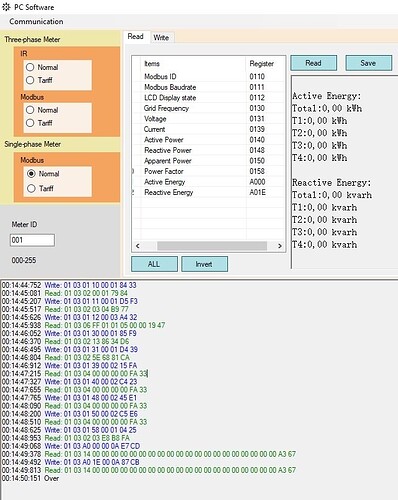Viewport: 398px width, 500px height.
Task: Click the log line at 00:14:45:938
Action: pyautogui.click(x=83, y=325)
